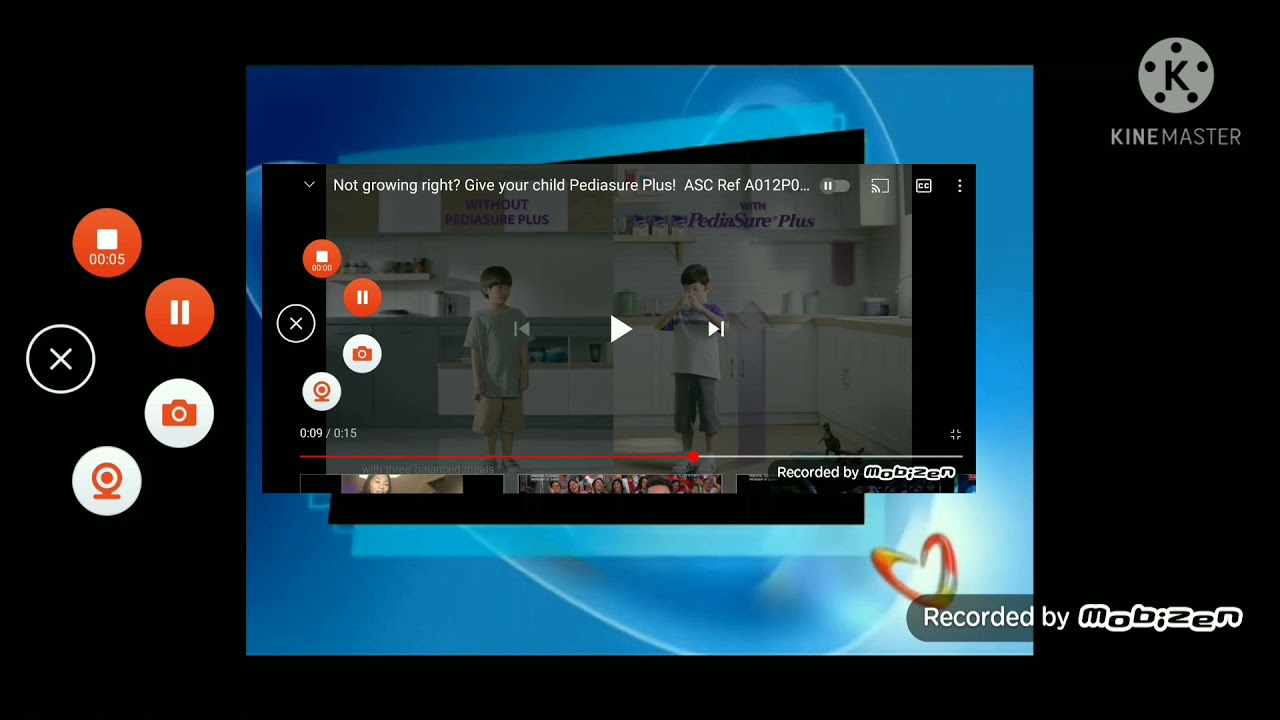This screenshot has width=1280, height=720.
Task: Click small stop button showing 00:00
Action: click(x=322, y=259)
